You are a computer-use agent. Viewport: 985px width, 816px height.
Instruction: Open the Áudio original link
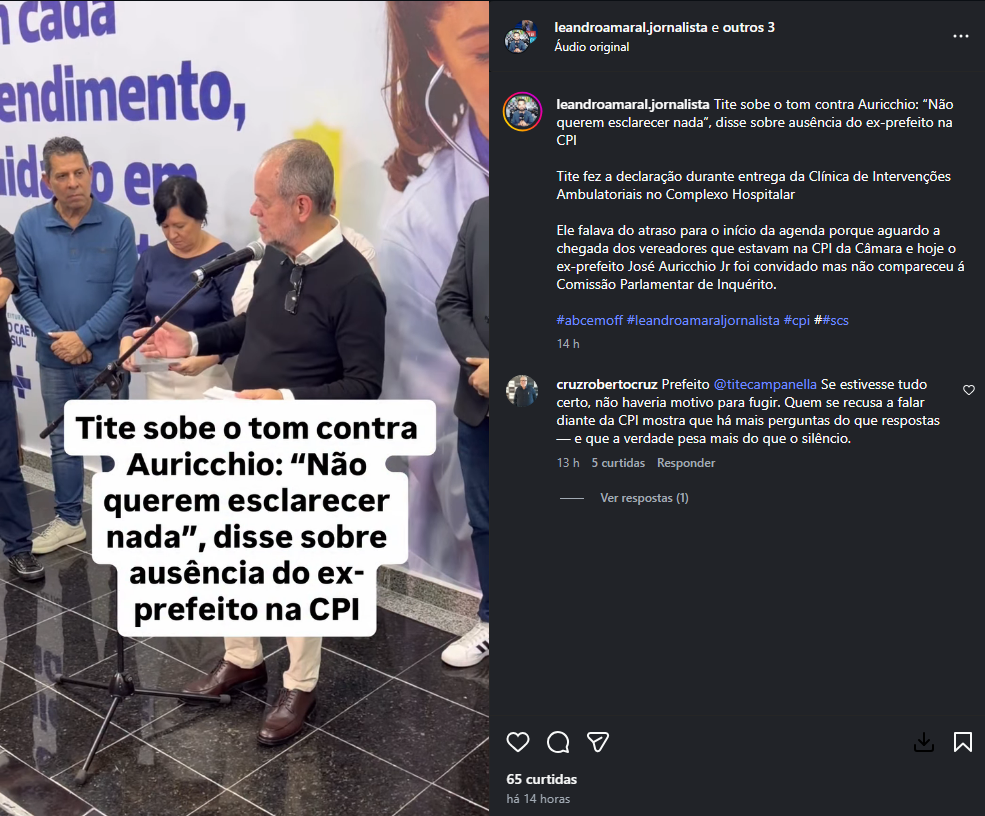[x=592, y=46]
